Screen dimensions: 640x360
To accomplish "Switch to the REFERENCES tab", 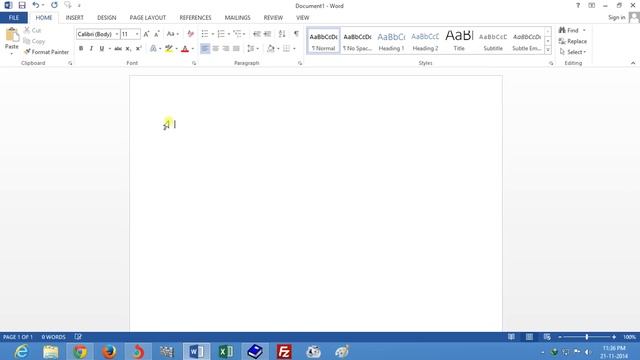I will coord(196,18).
